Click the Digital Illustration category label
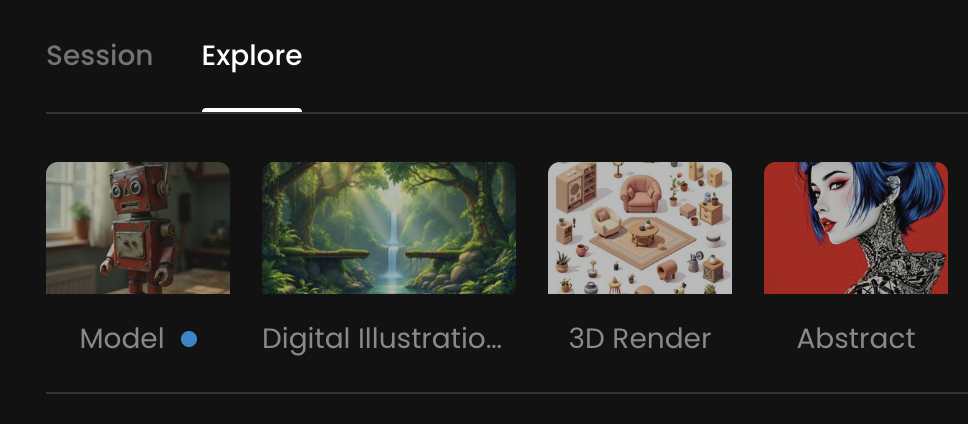Screen dimensions: 968x424 coord(382,339)
